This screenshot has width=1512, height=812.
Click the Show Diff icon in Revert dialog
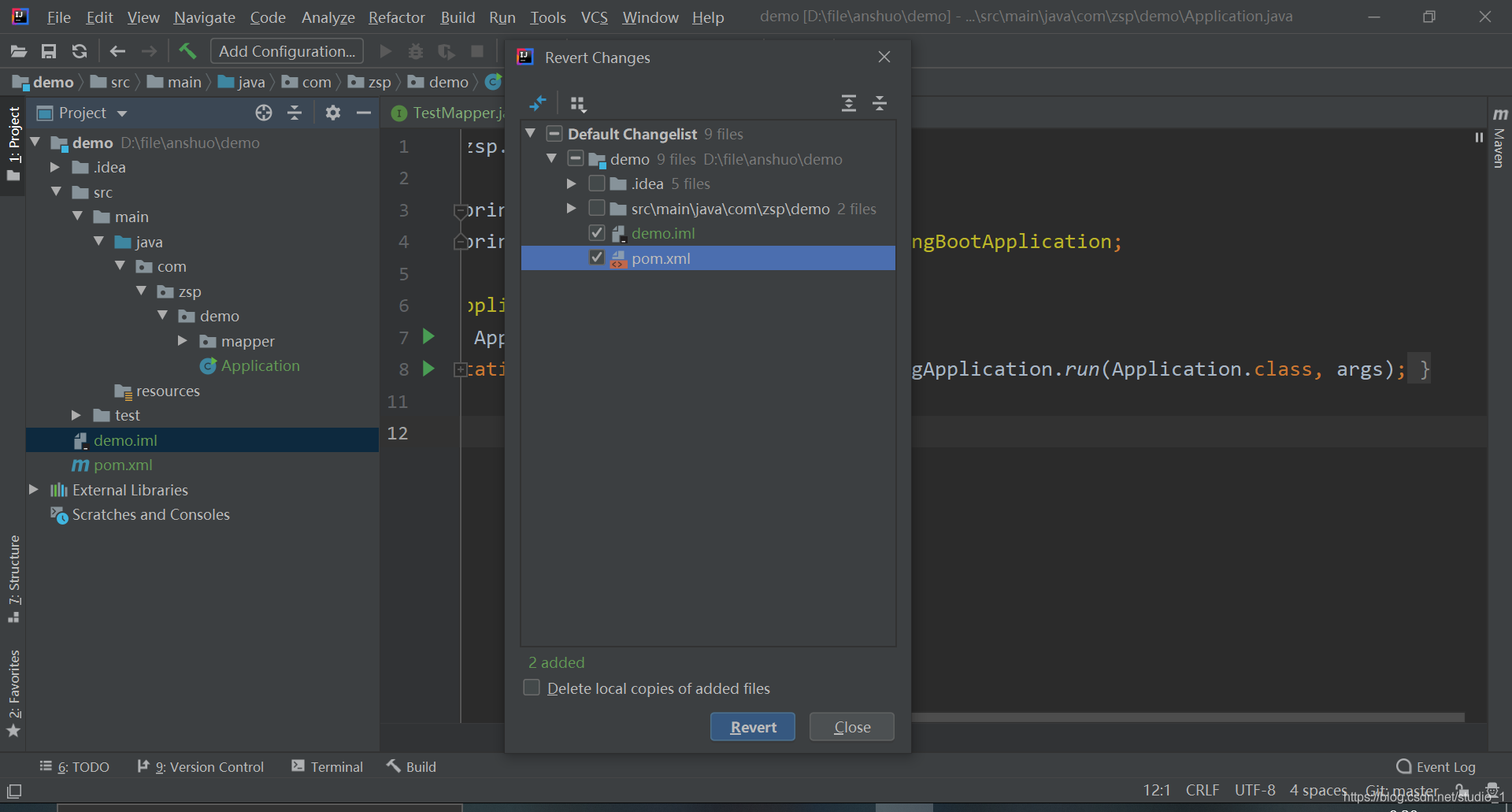pyautogui.click(x=538, y=103)
